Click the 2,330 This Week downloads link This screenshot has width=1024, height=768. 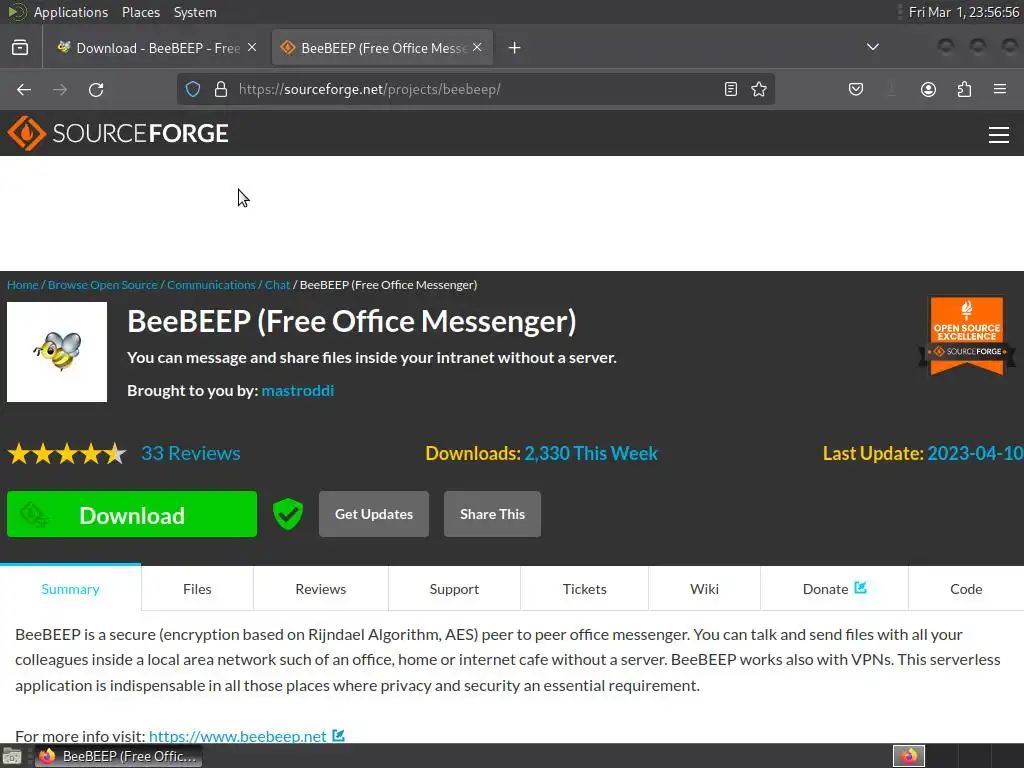pos(591,453)
